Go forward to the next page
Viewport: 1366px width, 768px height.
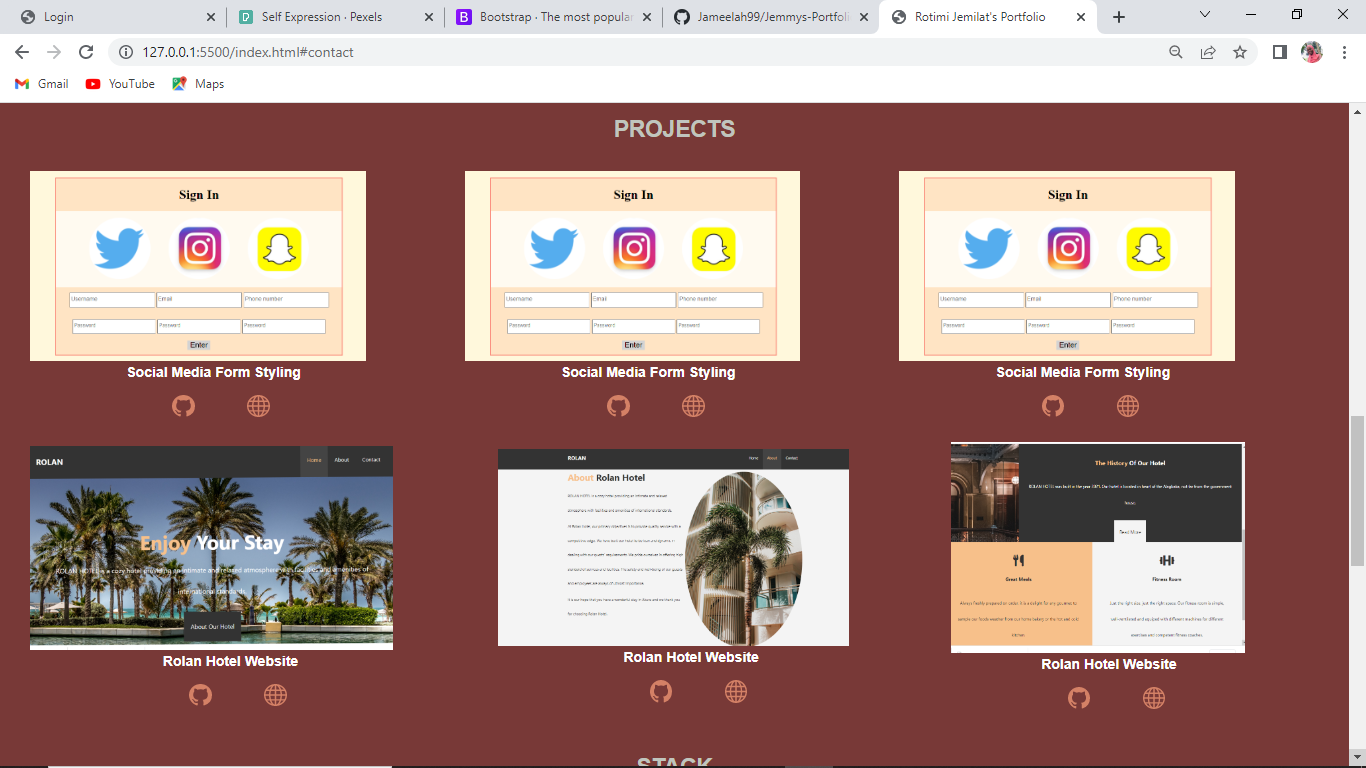[x=54, y=52]
